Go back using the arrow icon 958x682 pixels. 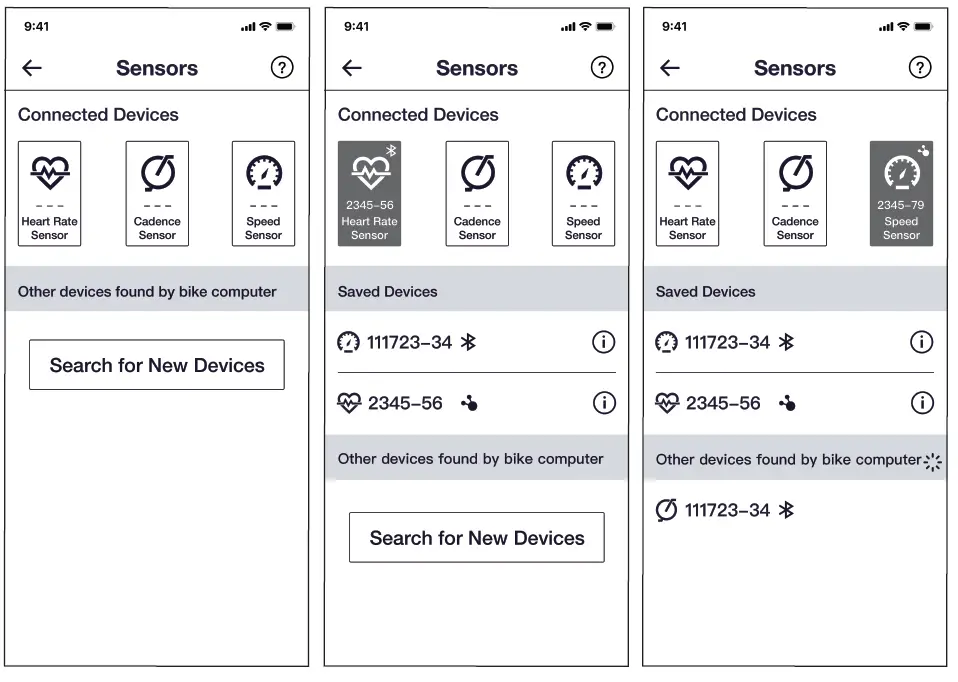tap(31, 68)
